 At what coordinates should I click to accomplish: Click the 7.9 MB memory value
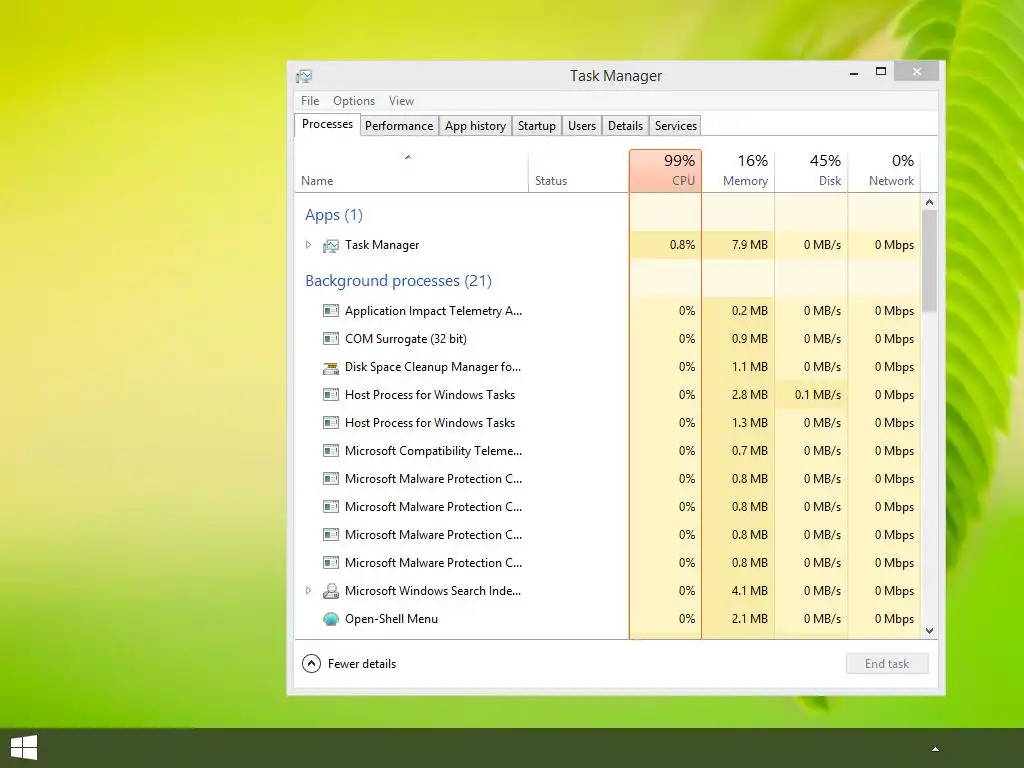[x=750, y=245]
